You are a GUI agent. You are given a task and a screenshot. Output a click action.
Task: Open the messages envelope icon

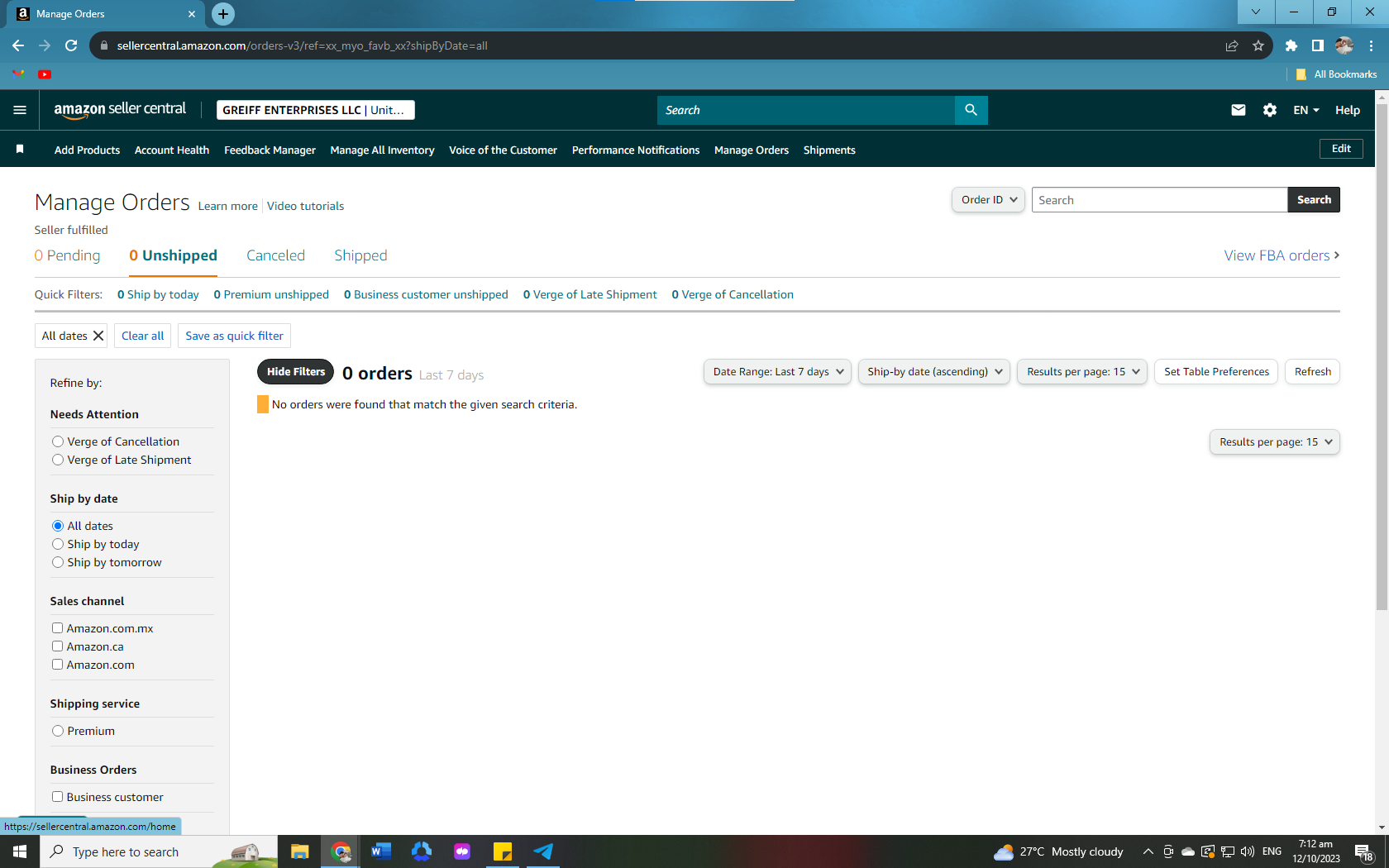click(1239, 110)
